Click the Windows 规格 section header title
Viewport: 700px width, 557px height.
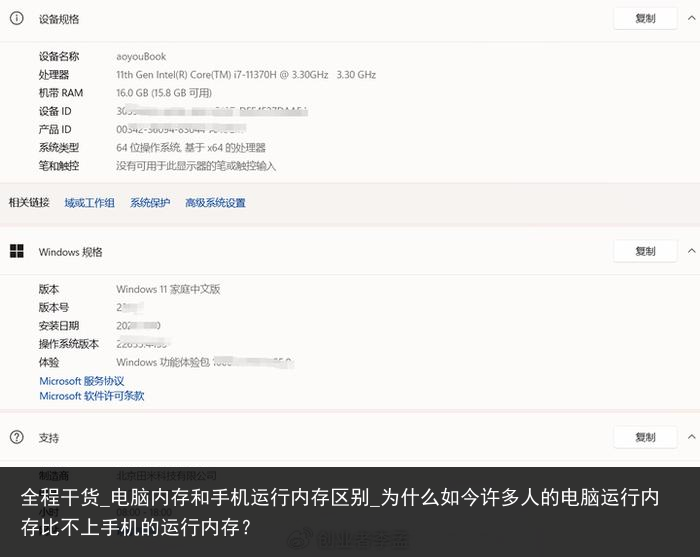click(71, 252)
